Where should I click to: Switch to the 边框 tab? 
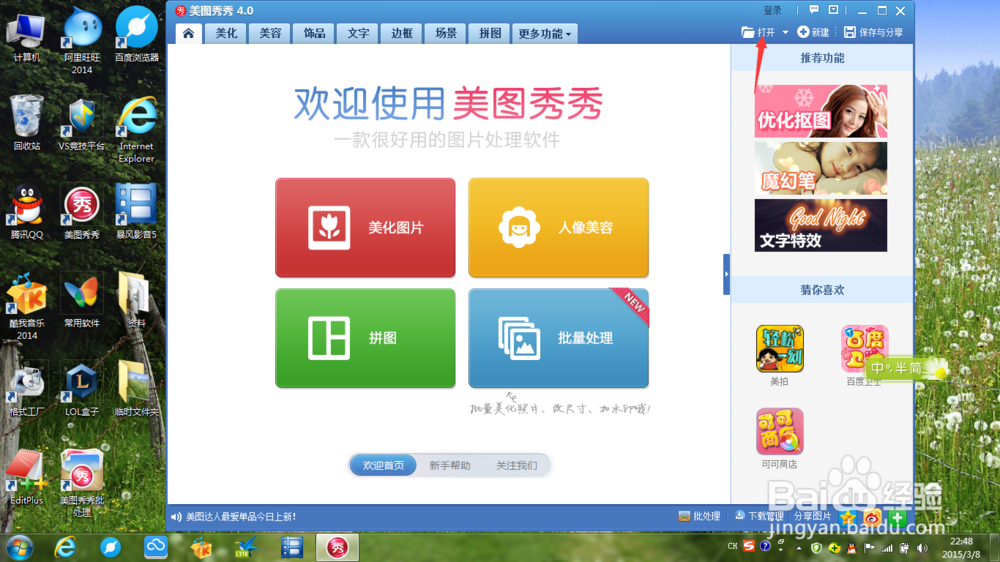tap(402, 33)
